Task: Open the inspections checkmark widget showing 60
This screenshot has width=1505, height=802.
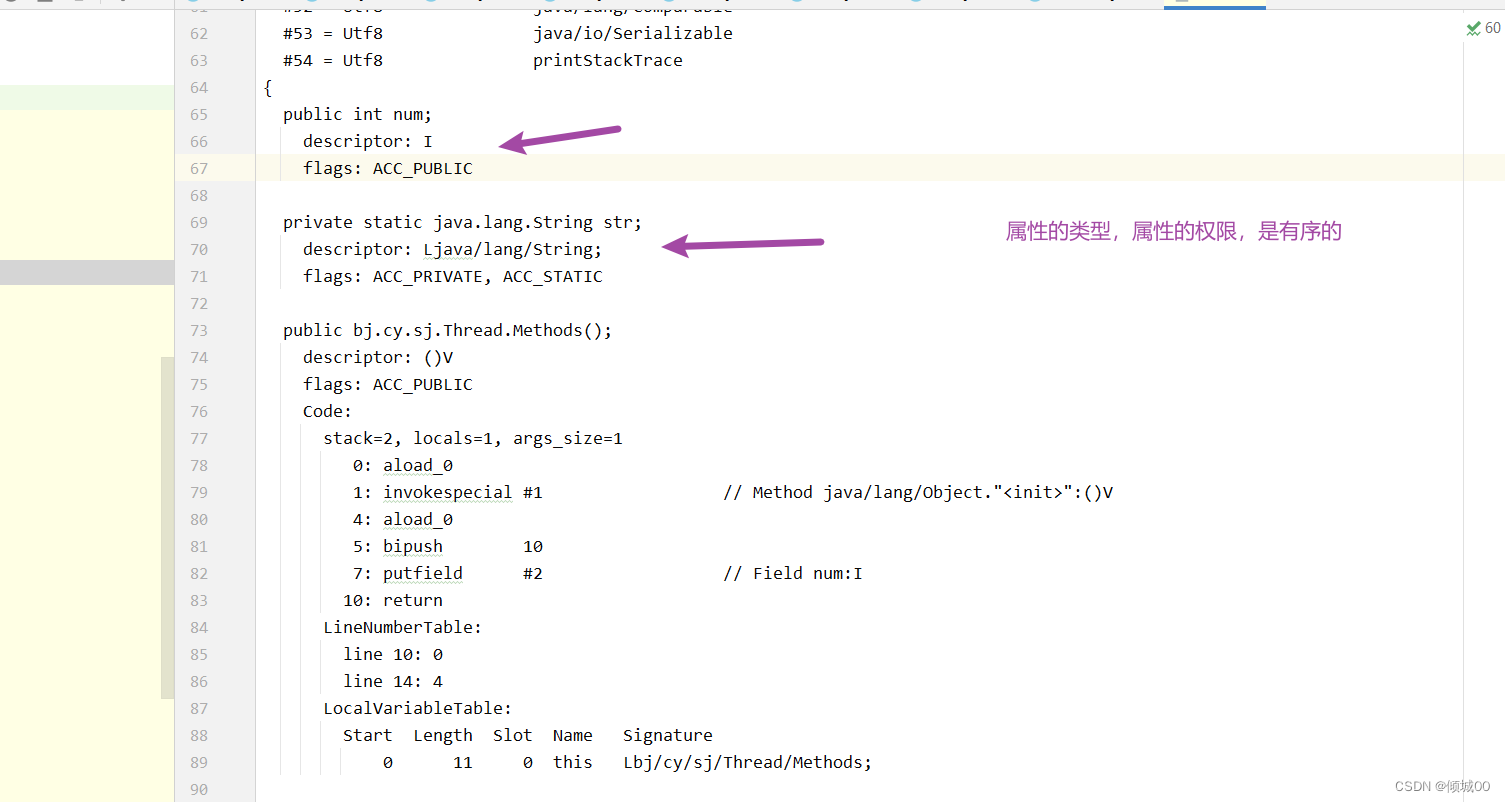Action: (1483, 29)
